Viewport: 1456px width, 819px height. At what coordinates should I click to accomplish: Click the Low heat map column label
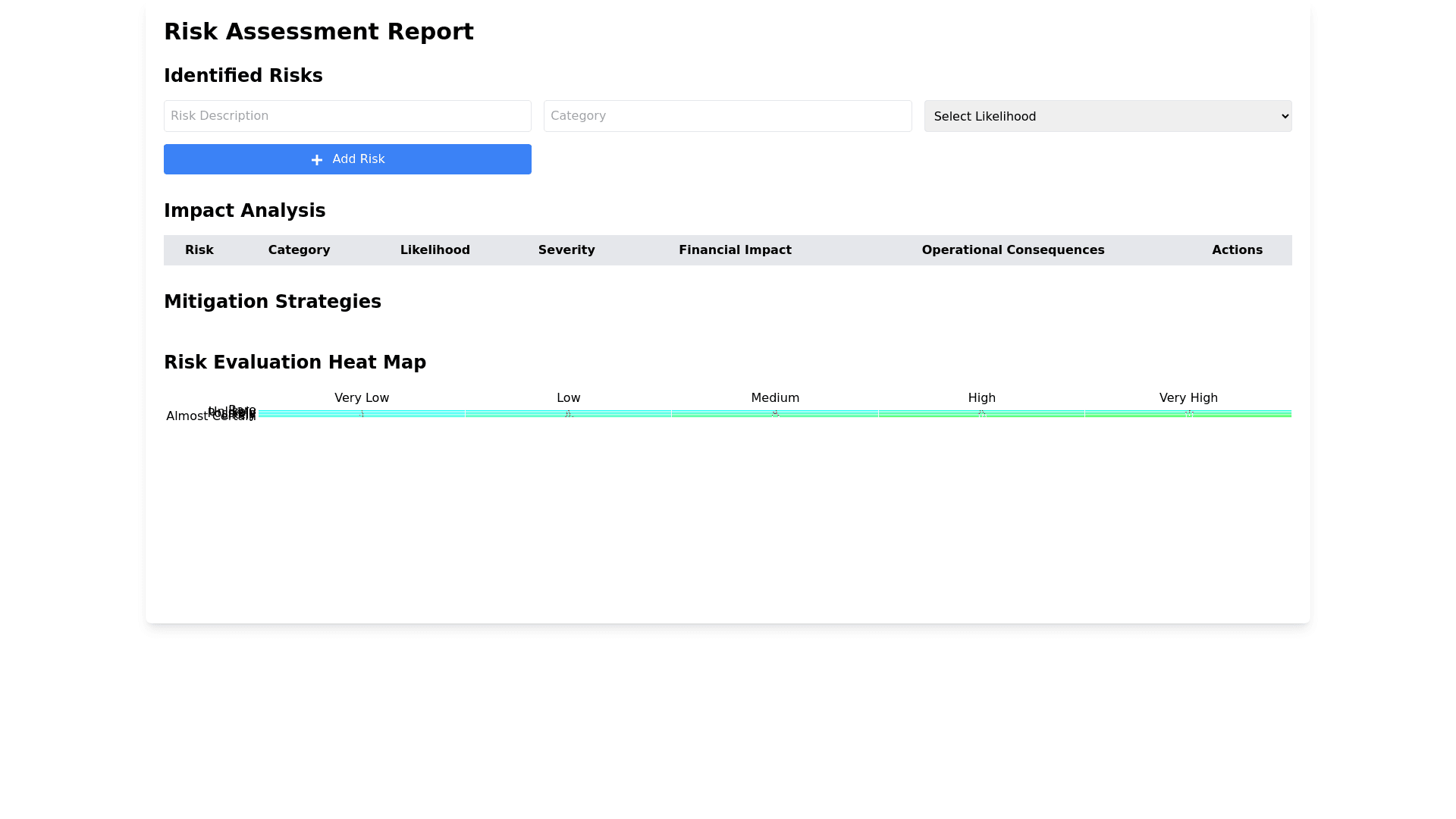pyautogui.click(x=568, y=398)
